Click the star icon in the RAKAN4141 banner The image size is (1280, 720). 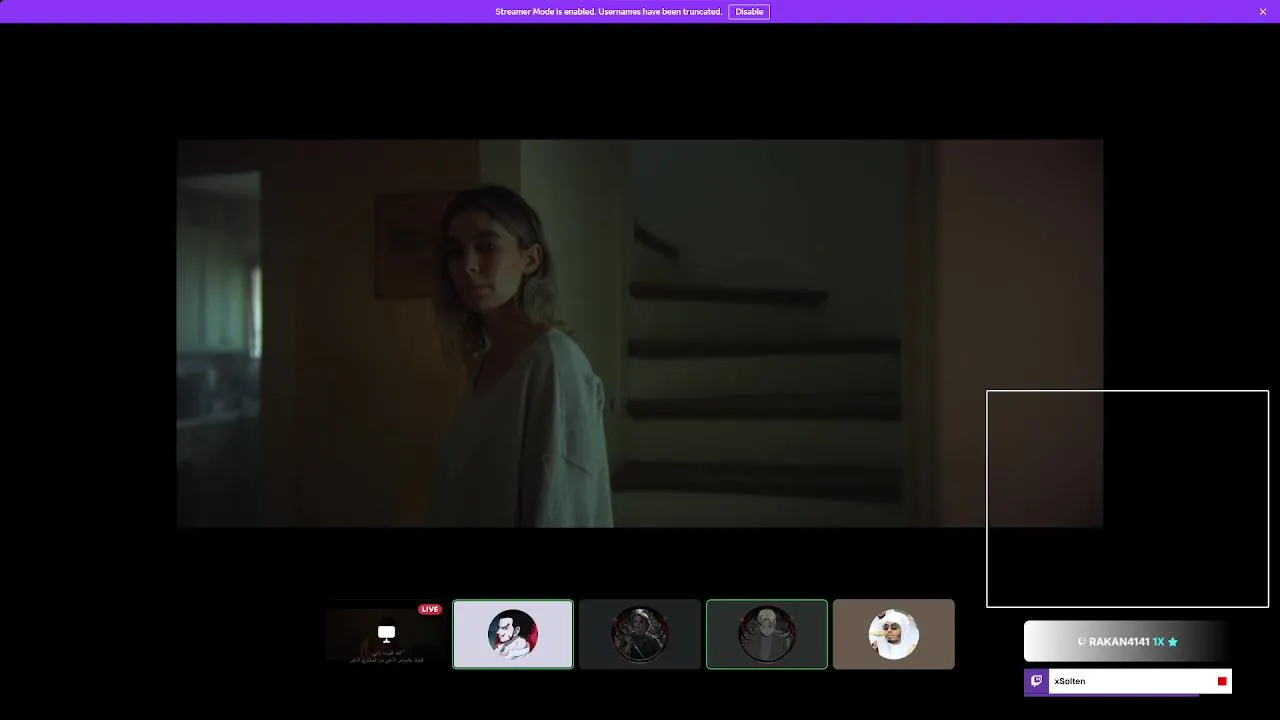1173,642
